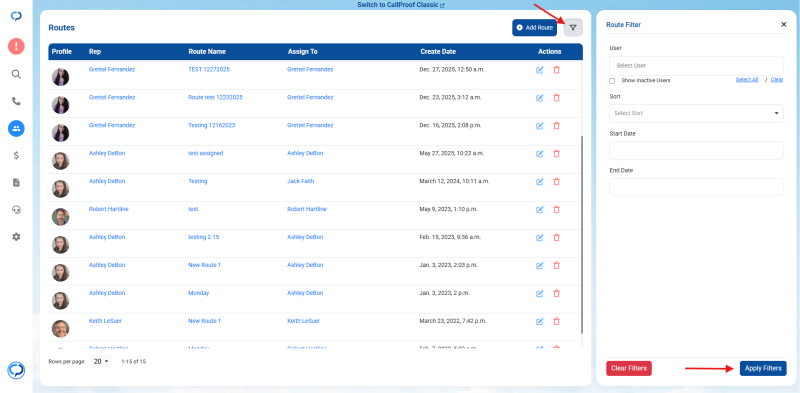The height and width of the screenshot is (393, 800).
Task: Open the settings gear in sidebar
Action: pyautogui.click(x=16, y=237)
